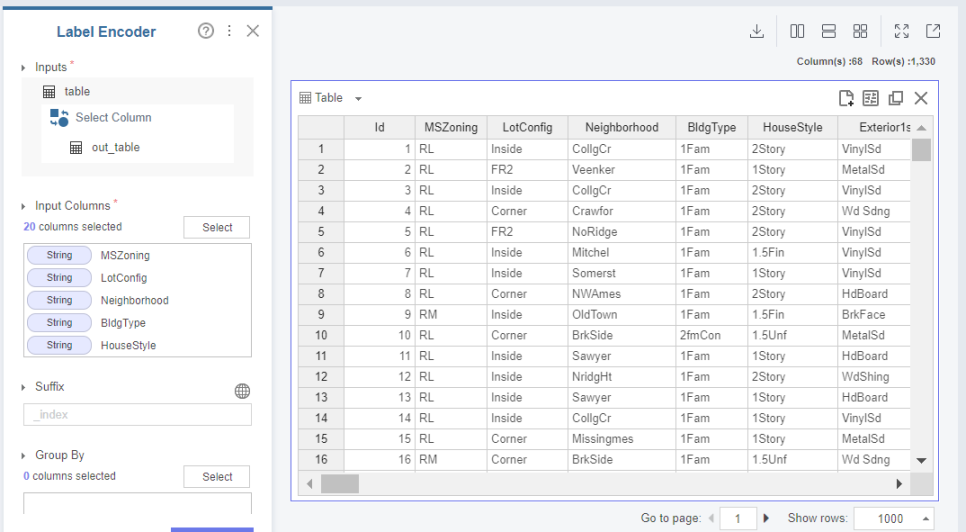Click the BldgType column header
This screenshot has width=966, height=532.
[x=712, y=127]
